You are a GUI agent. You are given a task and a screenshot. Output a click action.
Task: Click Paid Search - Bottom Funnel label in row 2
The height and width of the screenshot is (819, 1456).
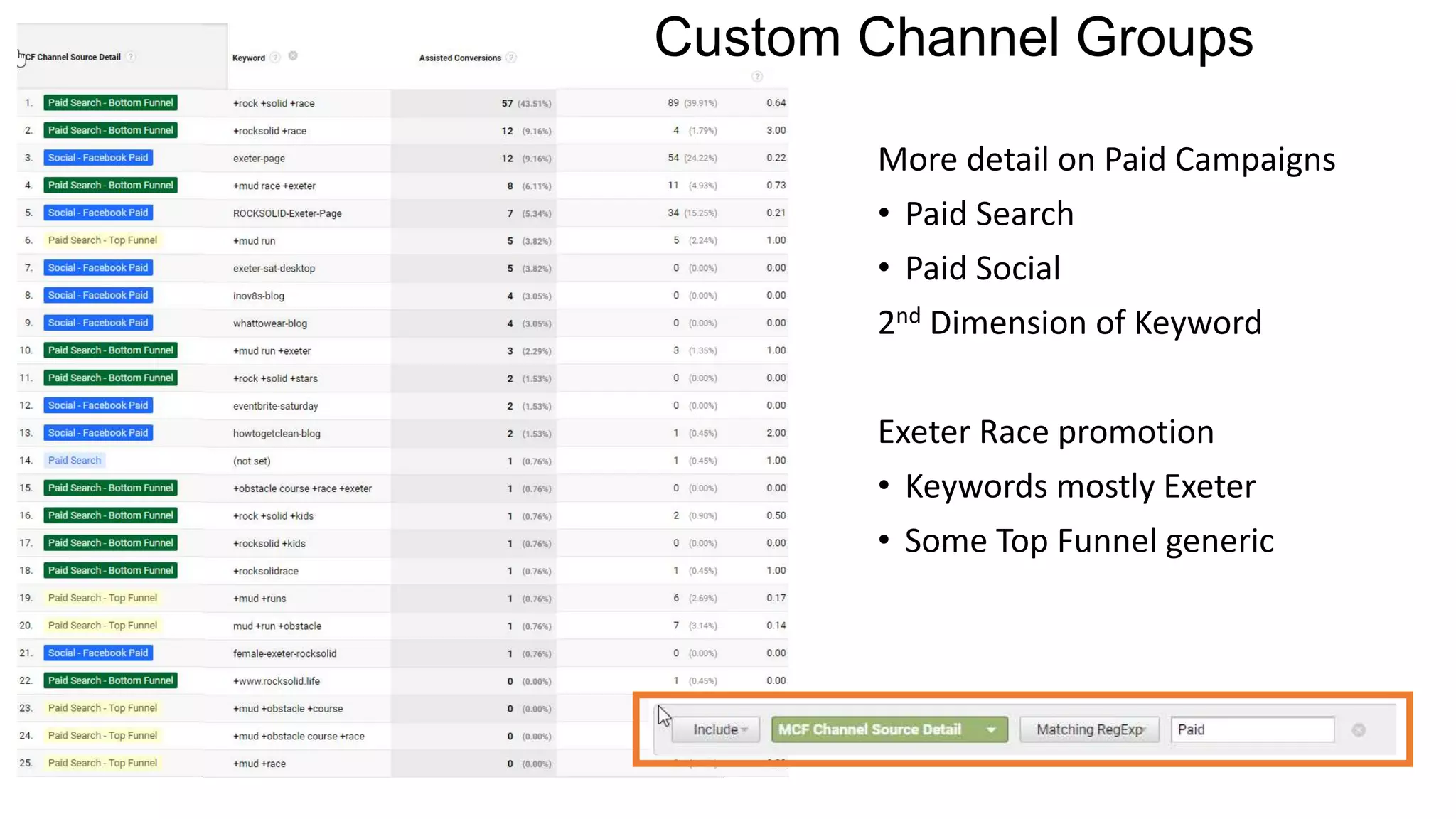tap(110, 130)
